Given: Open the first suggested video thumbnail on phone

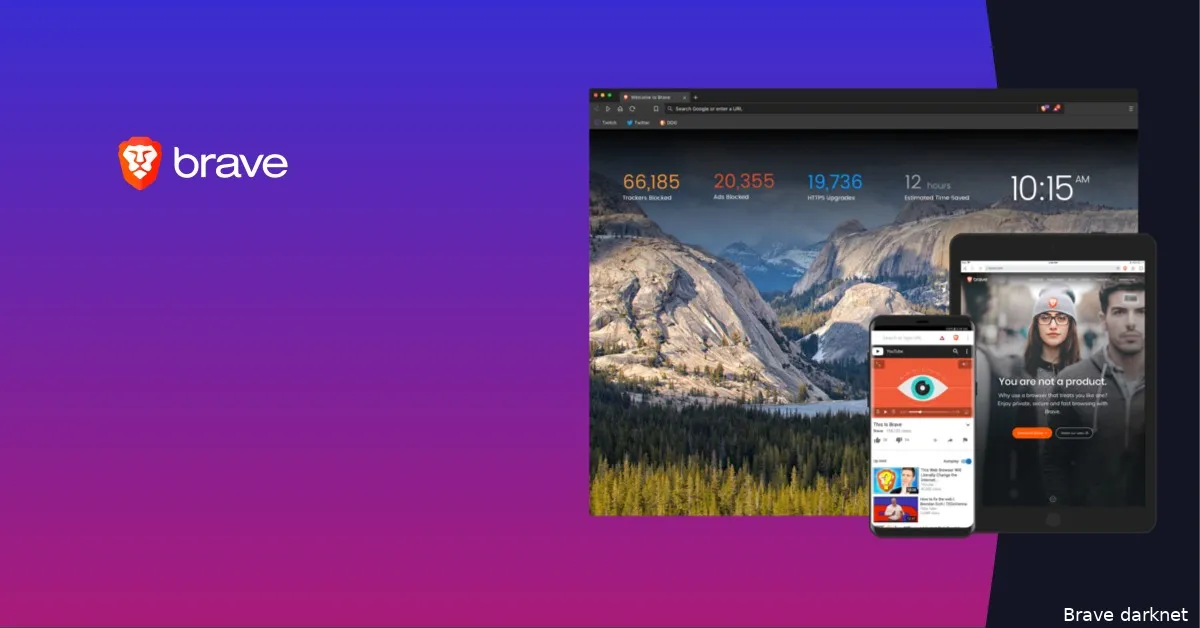Looking at the screenshot, I should click(x=896, y=480).
